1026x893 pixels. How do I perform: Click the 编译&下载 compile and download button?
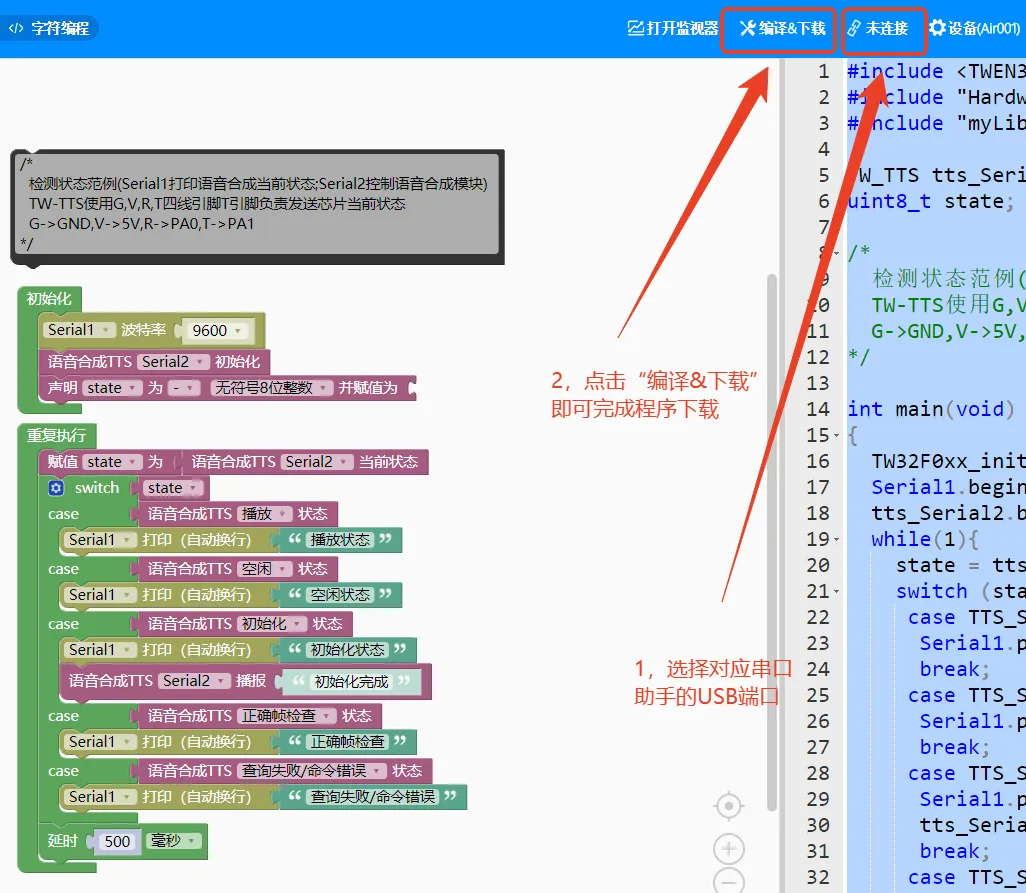pyautogui.click(x=781, y=28)
